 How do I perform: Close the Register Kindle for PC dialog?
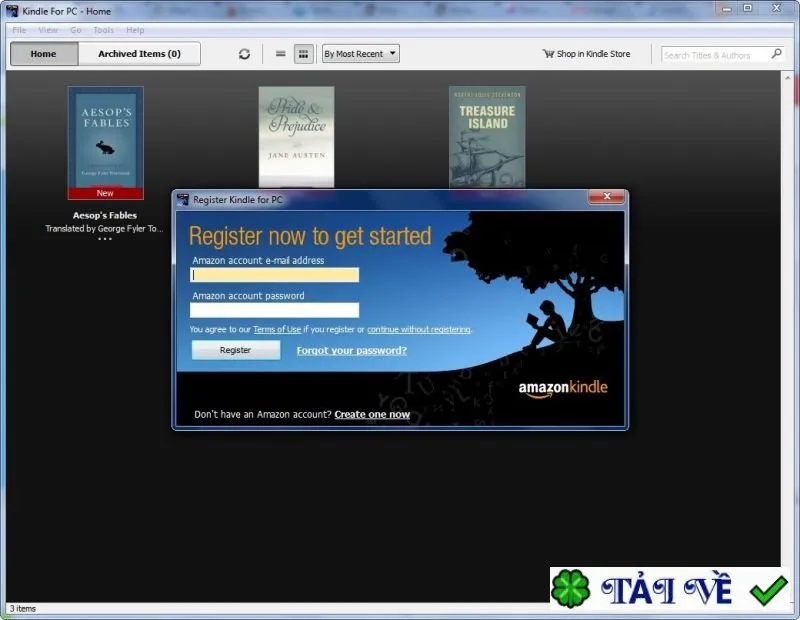click(607, 196)
